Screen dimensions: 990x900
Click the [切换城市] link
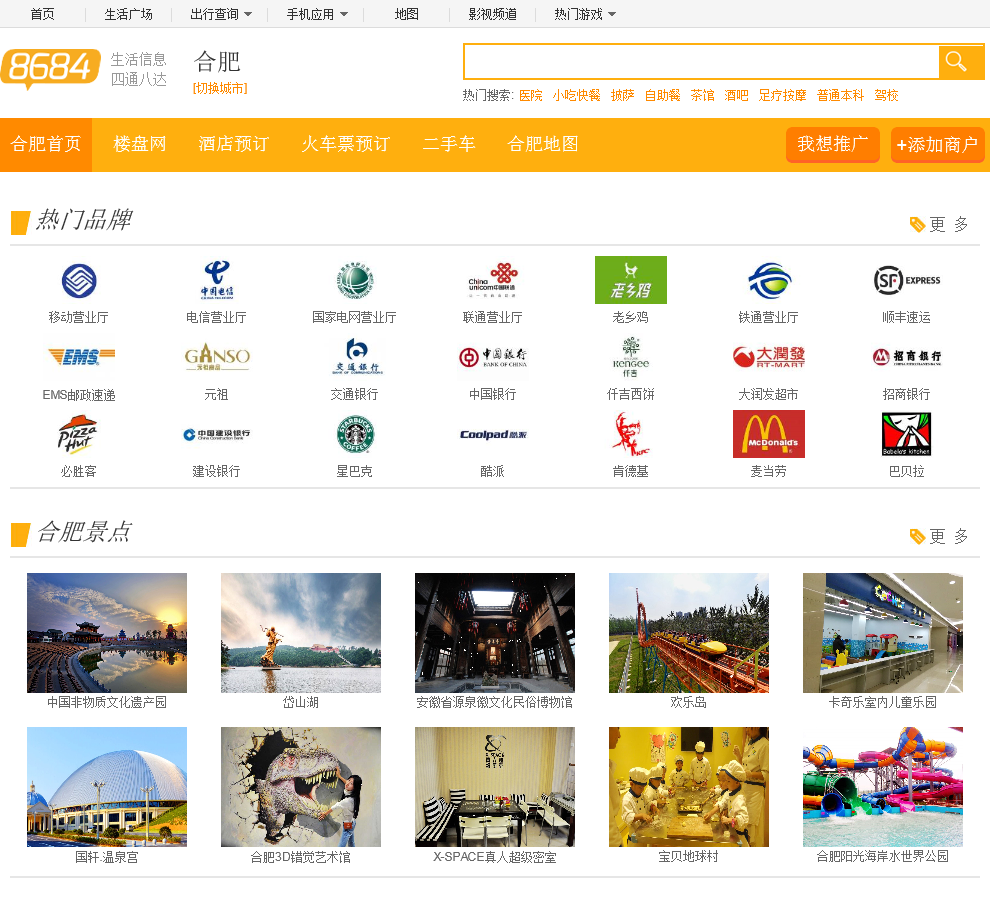pos(220,88)
